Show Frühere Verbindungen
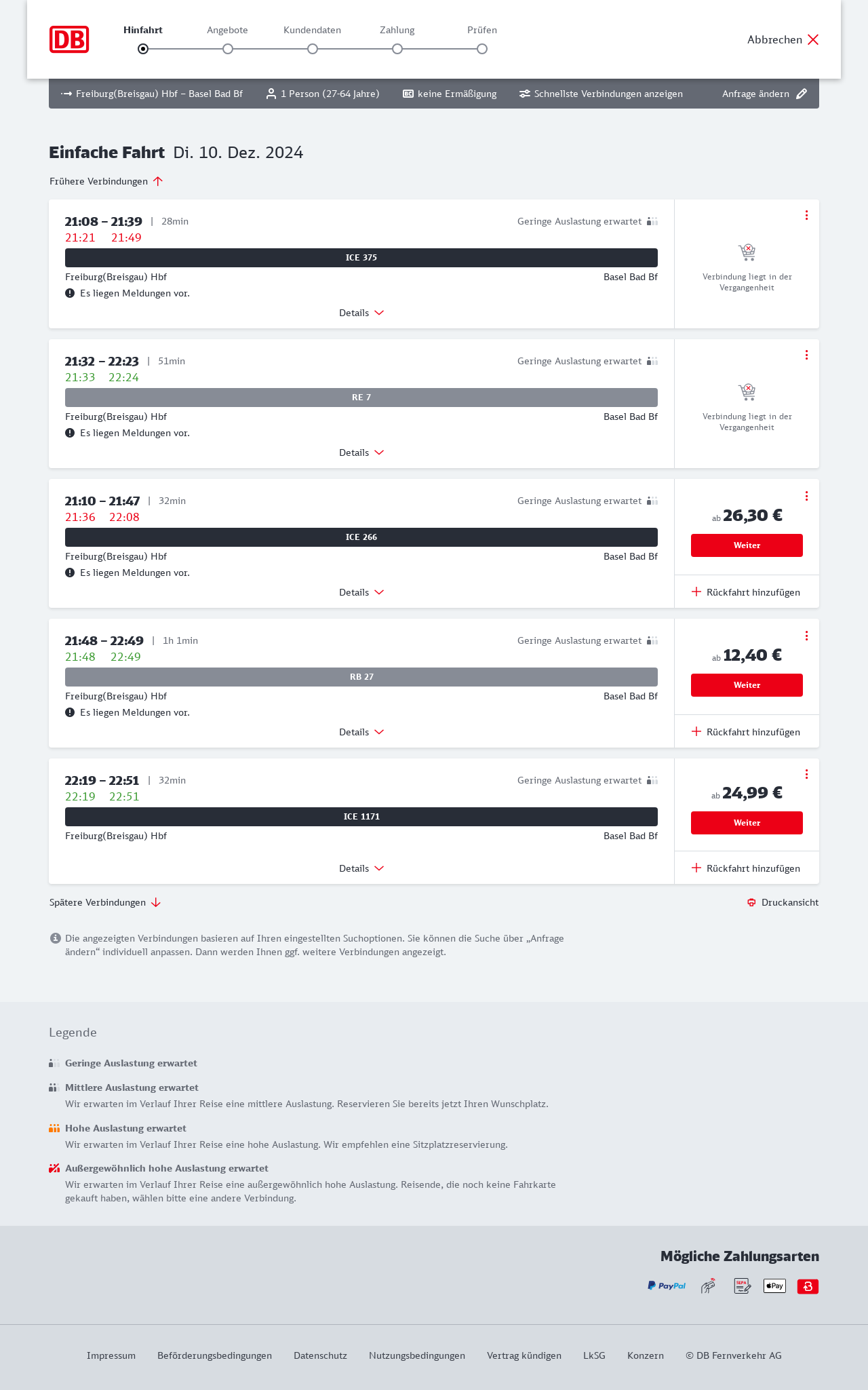Viewport: 868px width, 1390px height. click(106, 181)
